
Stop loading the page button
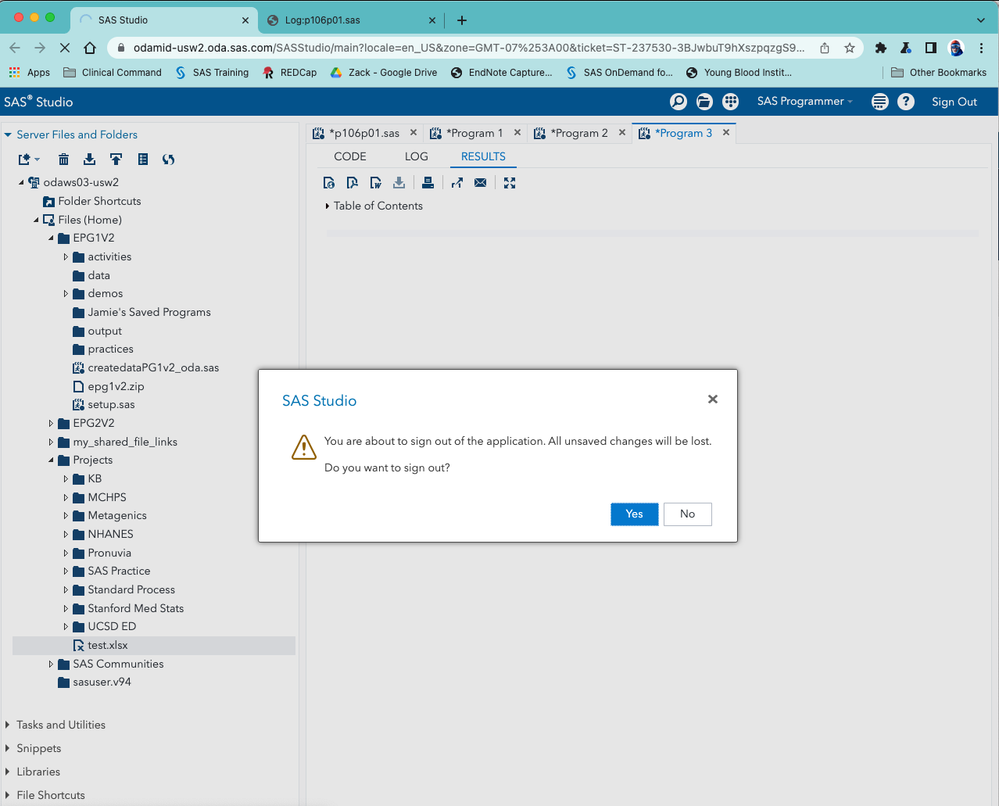[x=64, y=48]
